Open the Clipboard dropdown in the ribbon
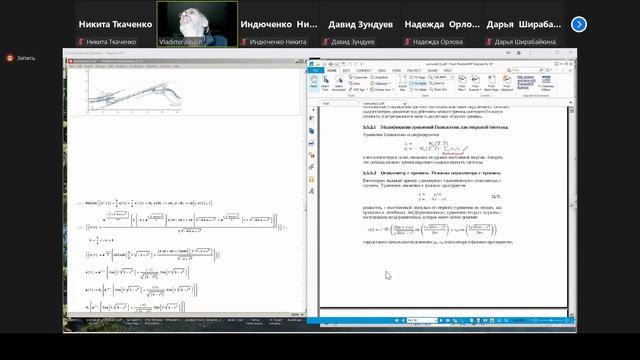This screenshot has height=360, width=640. coord(381,83)
